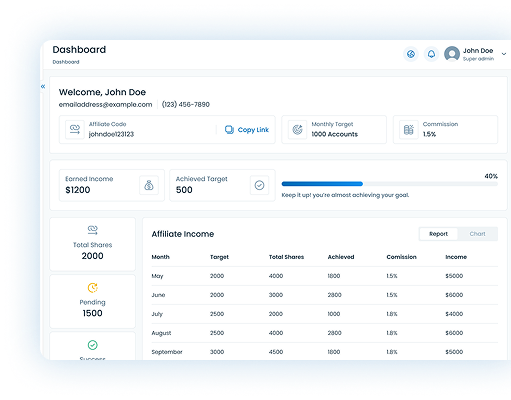Click the Month column header
The width and height of the screenshot is (511, 400).
(x=161, y=257)
